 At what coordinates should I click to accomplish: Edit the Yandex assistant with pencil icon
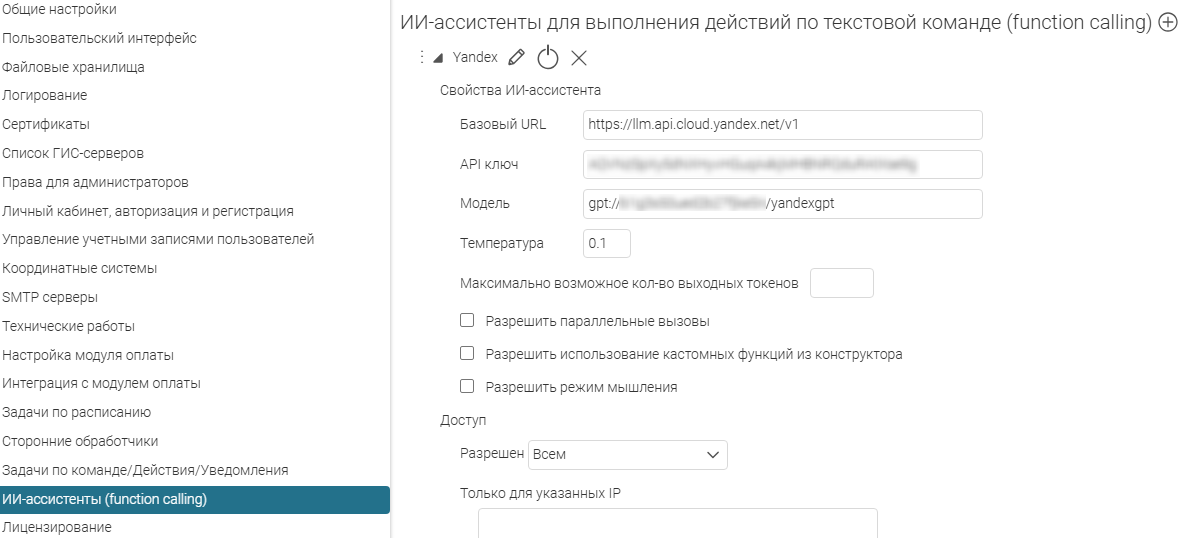pos(517,57)
